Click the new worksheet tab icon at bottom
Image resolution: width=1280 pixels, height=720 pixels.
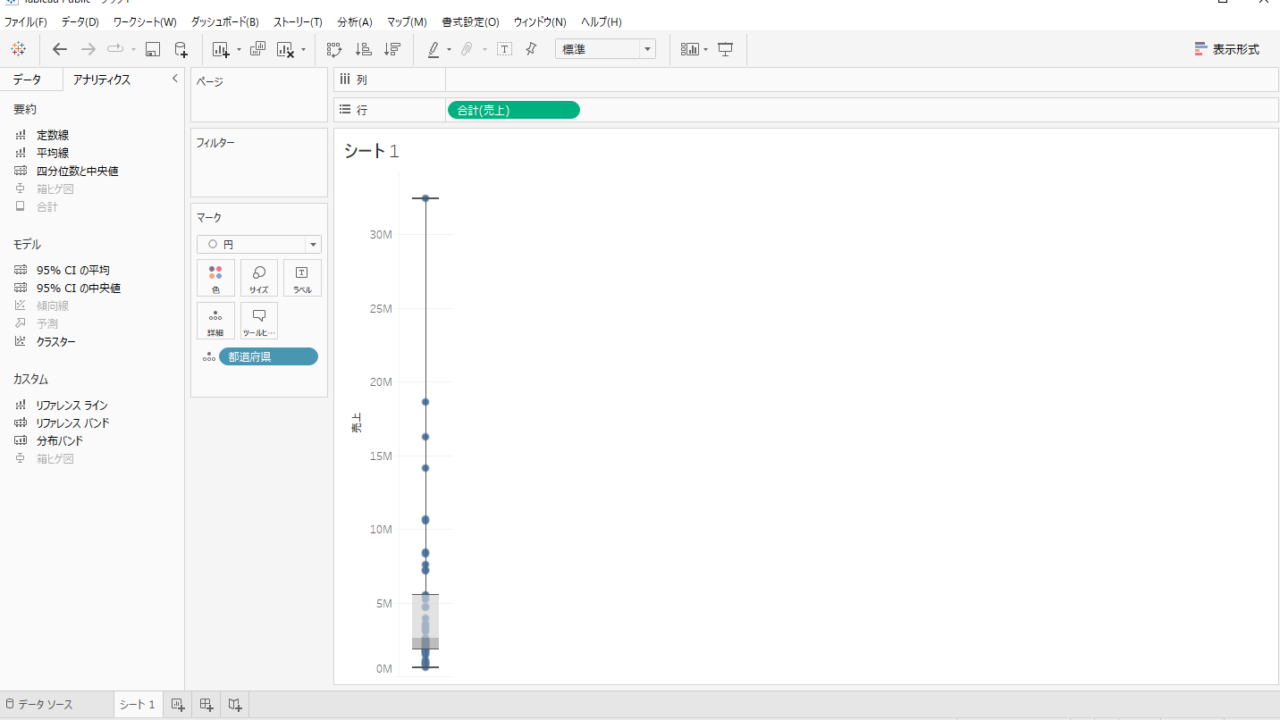178,704
